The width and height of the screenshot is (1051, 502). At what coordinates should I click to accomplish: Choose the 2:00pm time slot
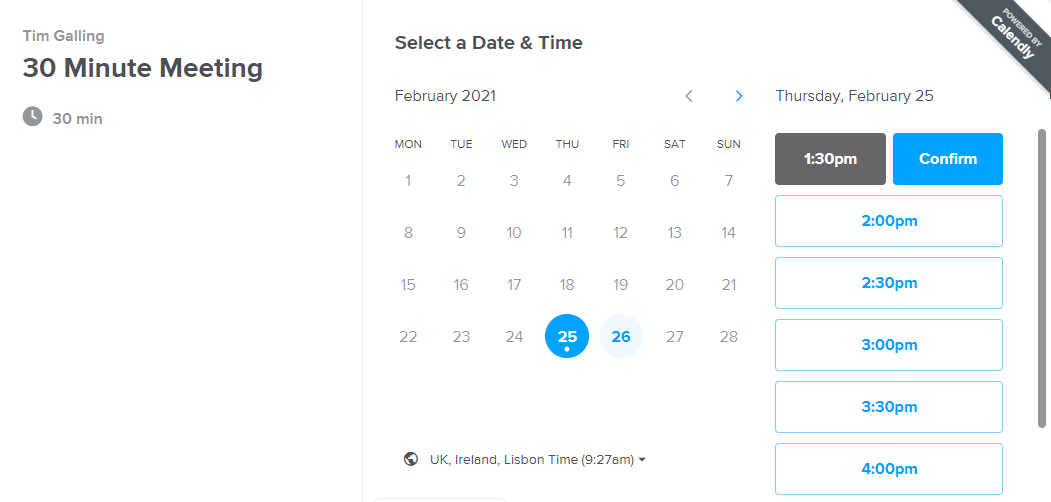click(x=888, y=221)
